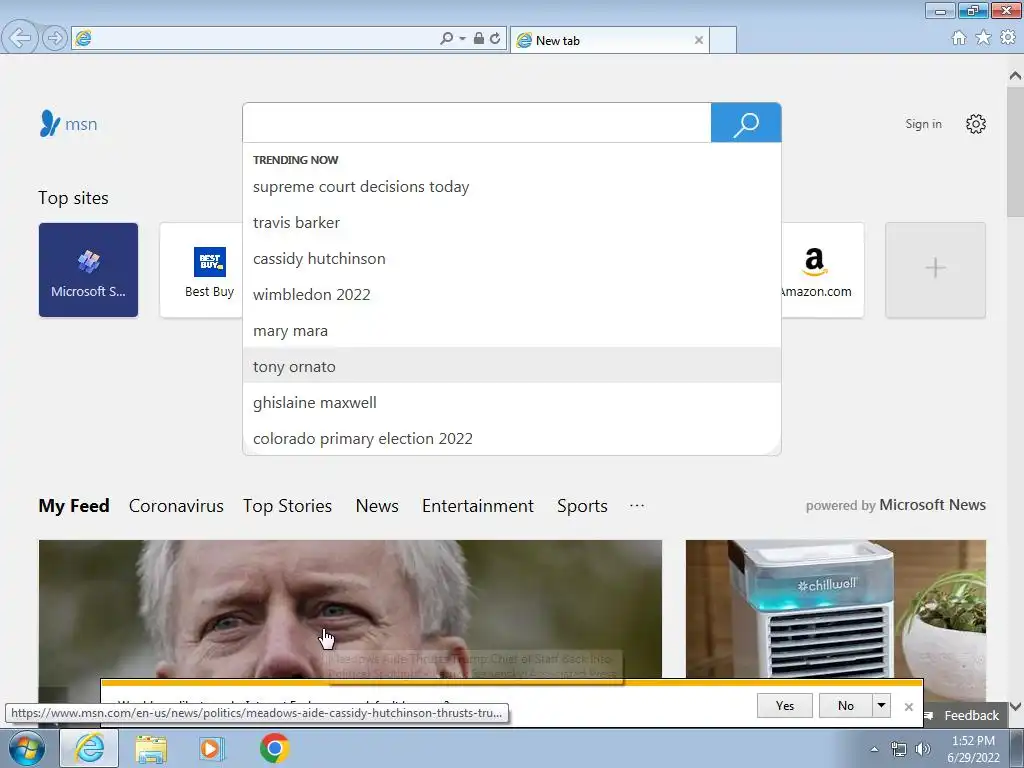Dismiss the notification bar with X
1024x768 pixels.
click(908, 707)
